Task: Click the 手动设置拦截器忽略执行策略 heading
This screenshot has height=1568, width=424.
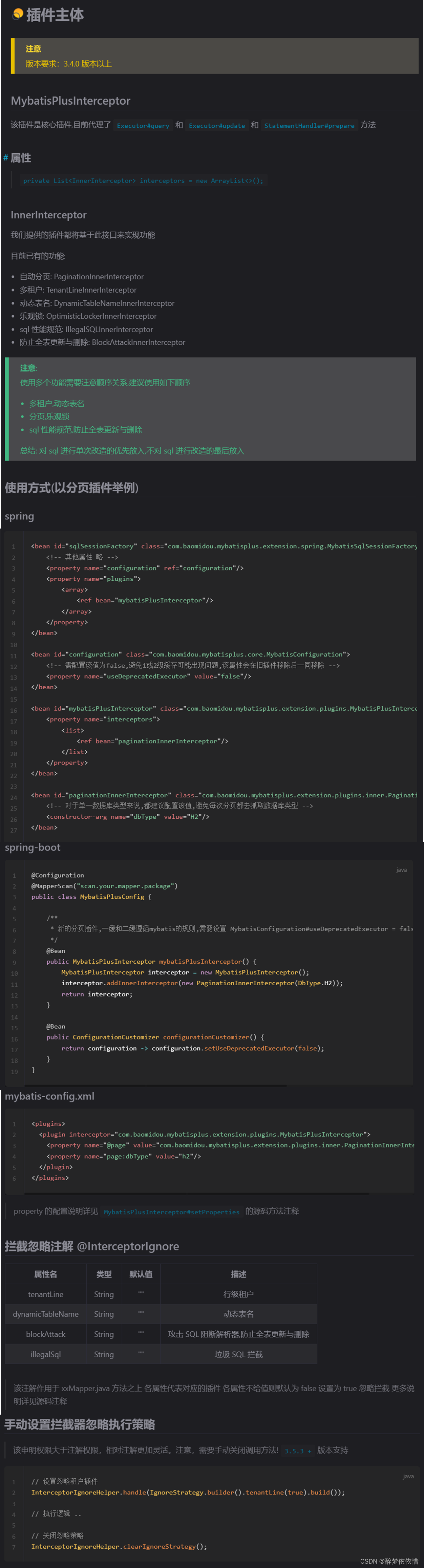Action: click(80, 1424)
